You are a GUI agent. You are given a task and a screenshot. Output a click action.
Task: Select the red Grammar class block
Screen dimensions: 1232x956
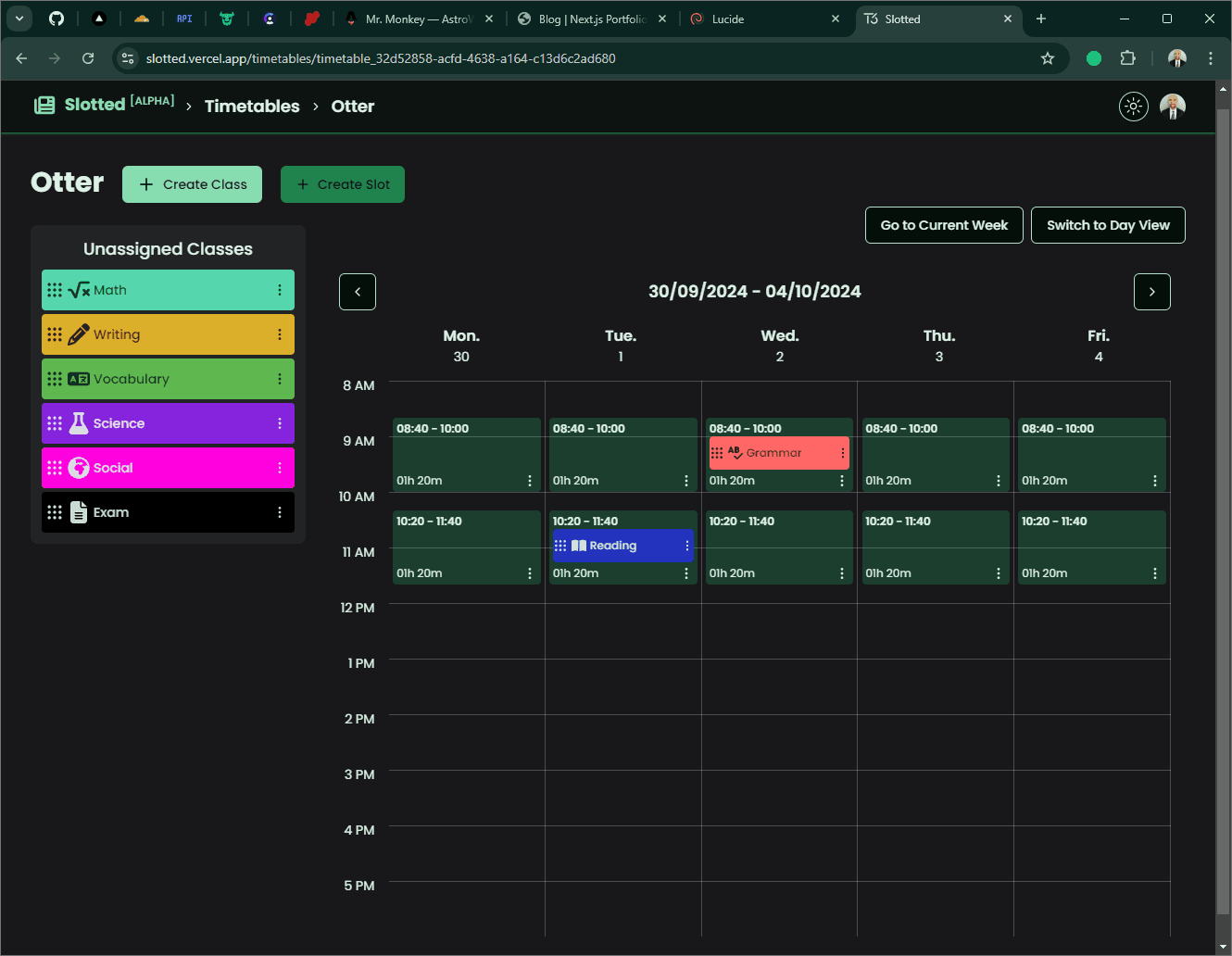(779, 453)
